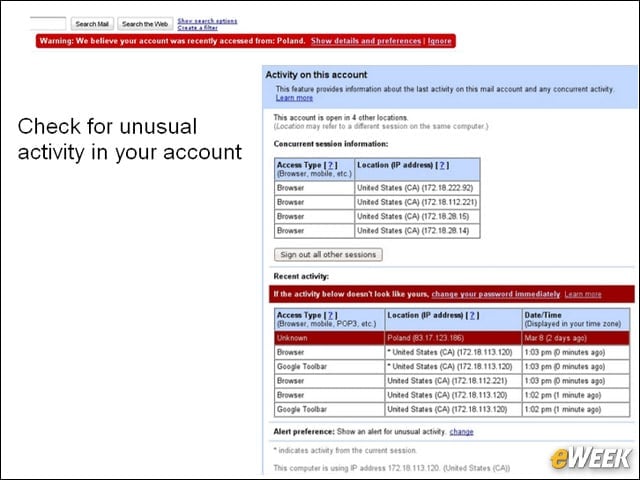The height and width of the screenshot is (480, 640).
Task: Open Show details and preferences in warning
Action: click(x=366, y=41)
